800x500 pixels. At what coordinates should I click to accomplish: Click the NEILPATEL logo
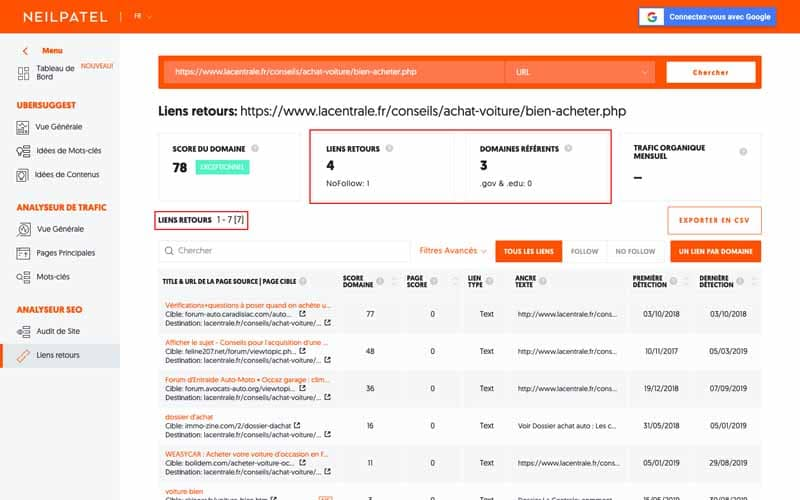pyautogui.click(x=65, y=17)
